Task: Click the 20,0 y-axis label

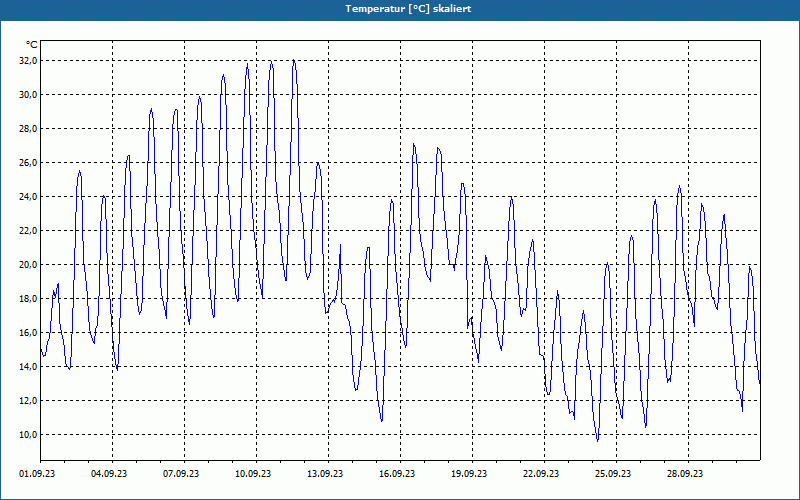Action: [28, 265]
